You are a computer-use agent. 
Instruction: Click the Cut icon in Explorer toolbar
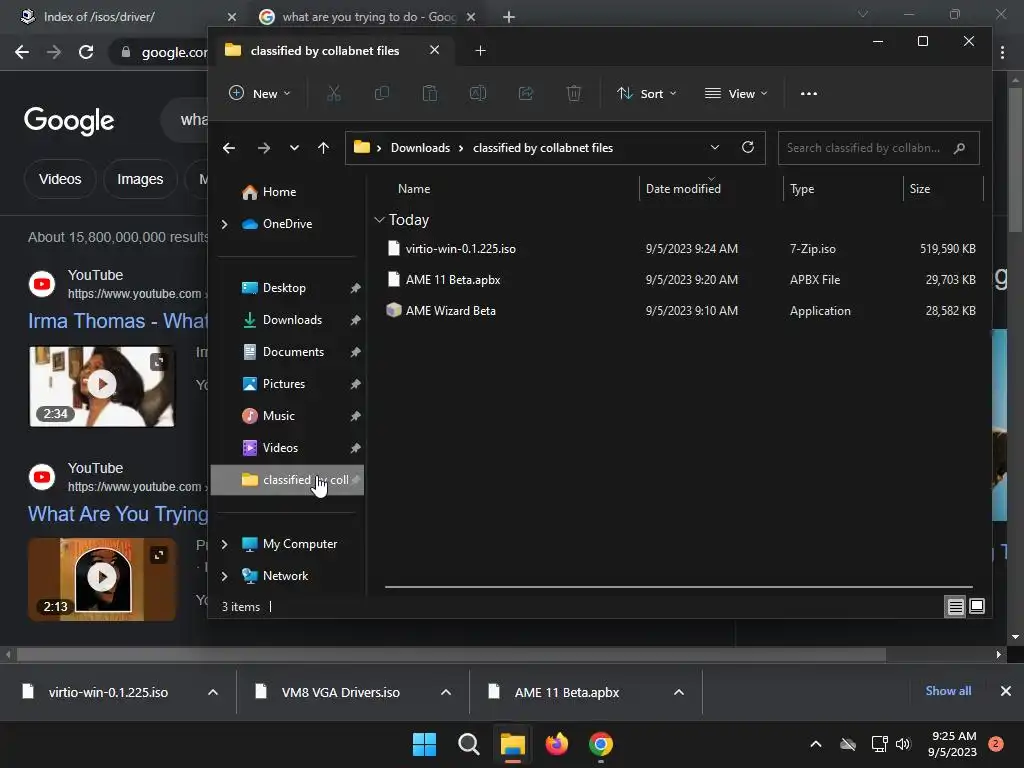pos(334,93)
